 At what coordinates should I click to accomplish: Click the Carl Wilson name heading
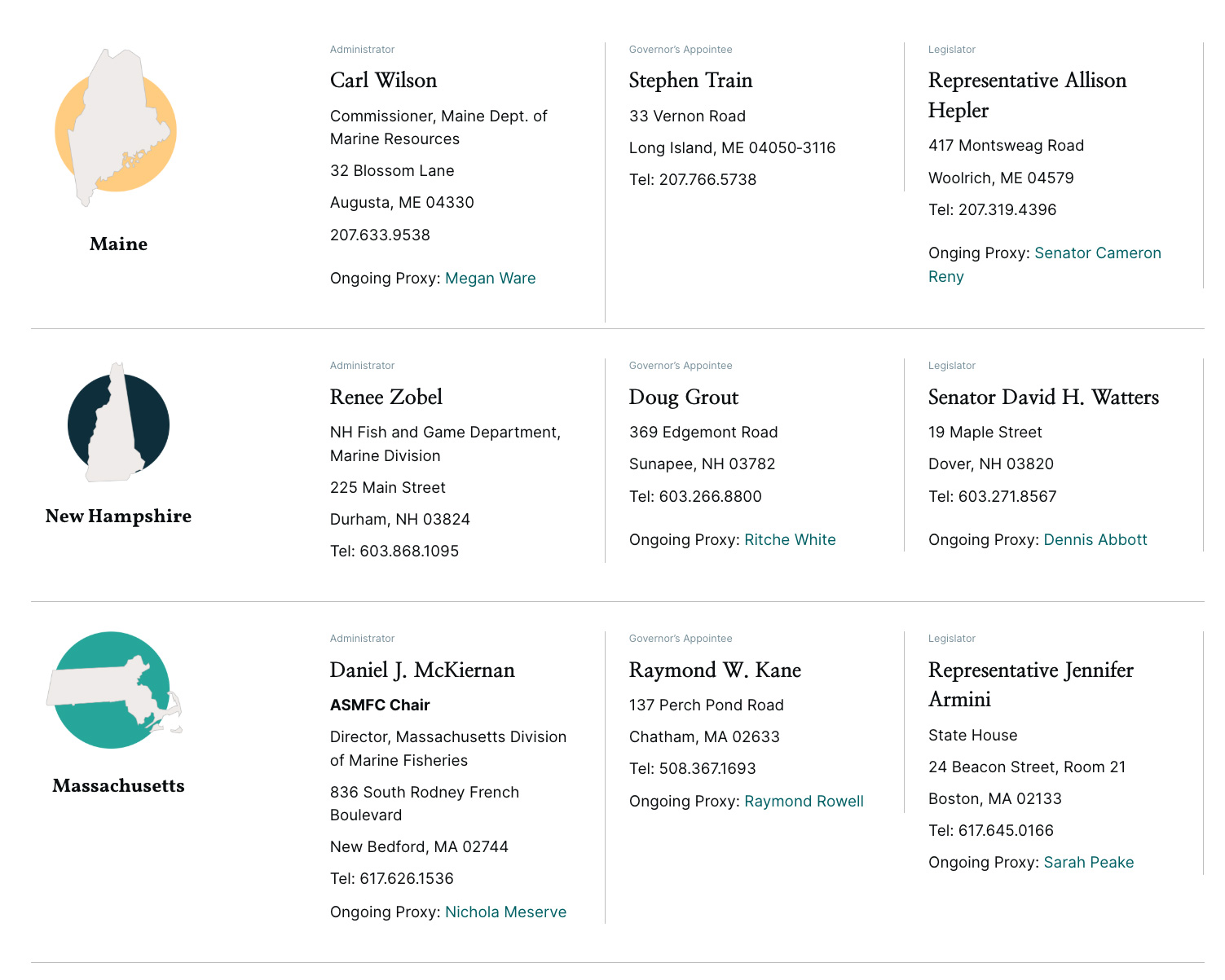click(x=383, y=81)
